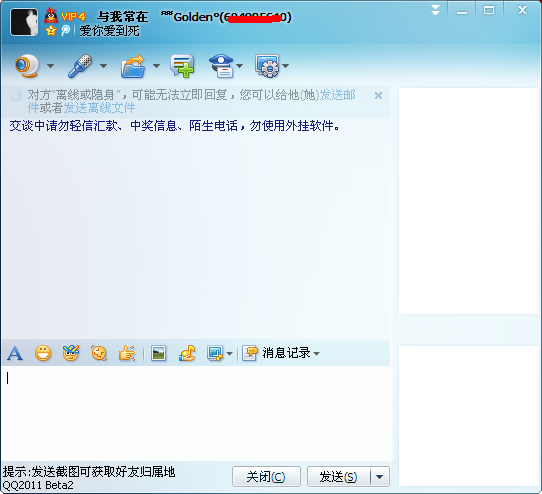Viewport: 542px width, 494px height.
Task: Click the signature 爱你爱到死
Action: (x=110, y=31)
